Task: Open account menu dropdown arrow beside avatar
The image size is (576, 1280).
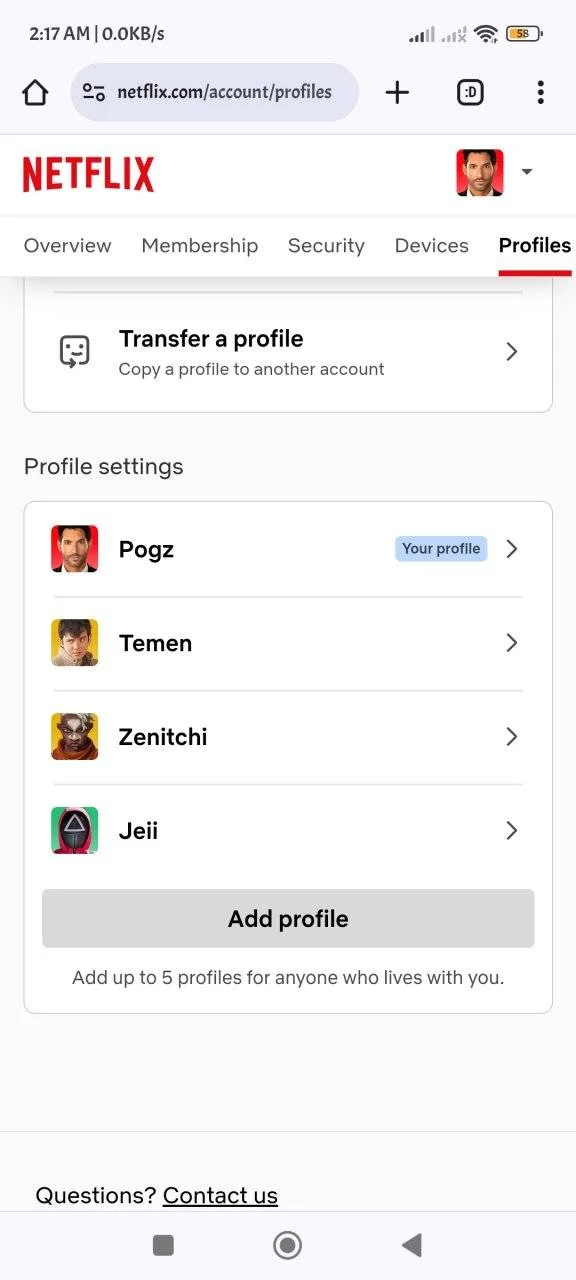Action: pyautogui.click(x=527, y=172)
